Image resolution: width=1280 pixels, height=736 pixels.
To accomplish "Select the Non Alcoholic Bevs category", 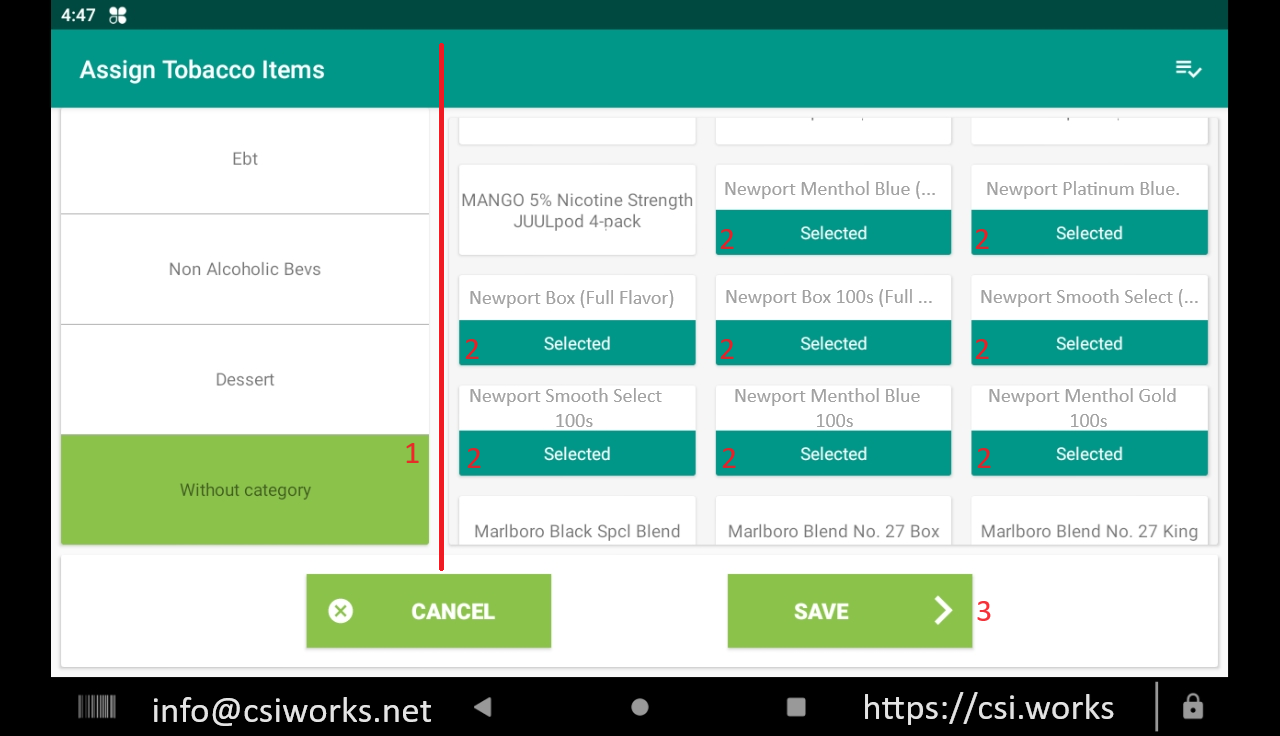I will point(245,269).
